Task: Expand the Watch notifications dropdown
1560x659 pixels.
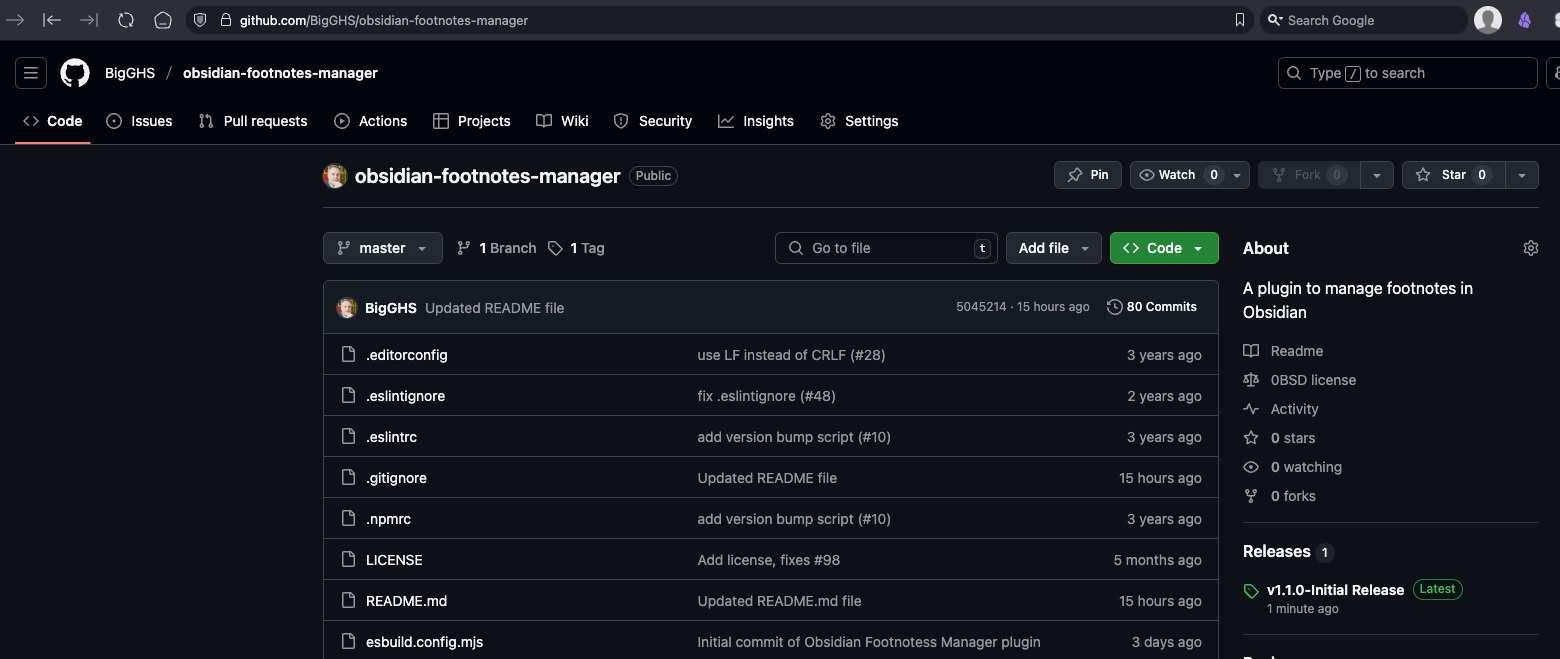Action: 1189,175
